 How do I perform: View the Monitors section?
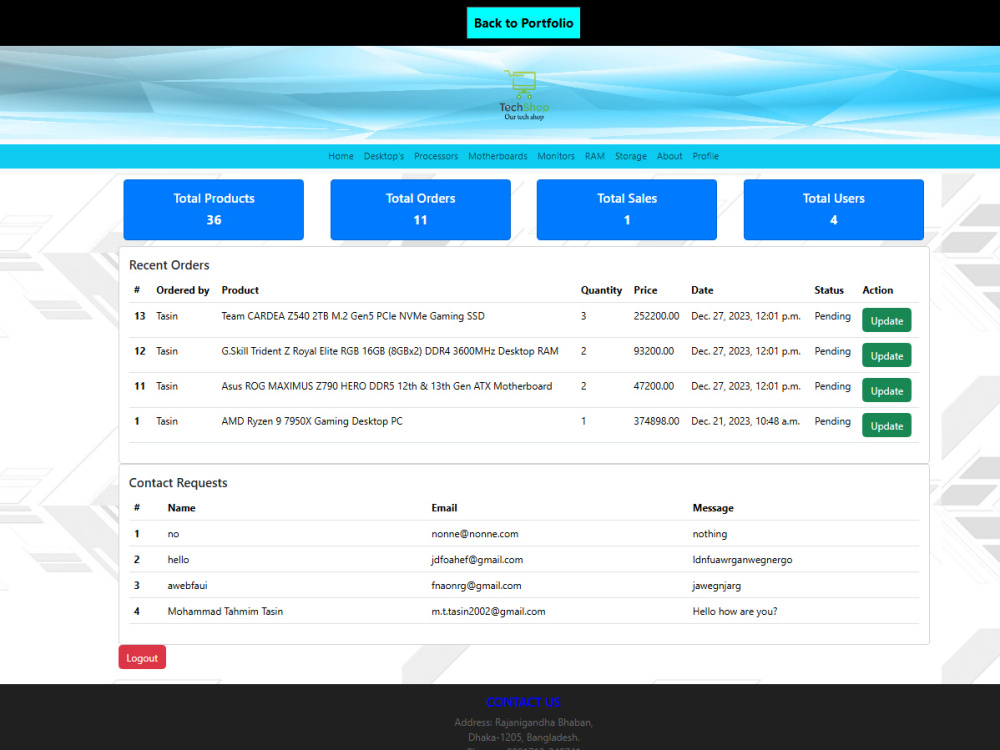pos(556,156)
